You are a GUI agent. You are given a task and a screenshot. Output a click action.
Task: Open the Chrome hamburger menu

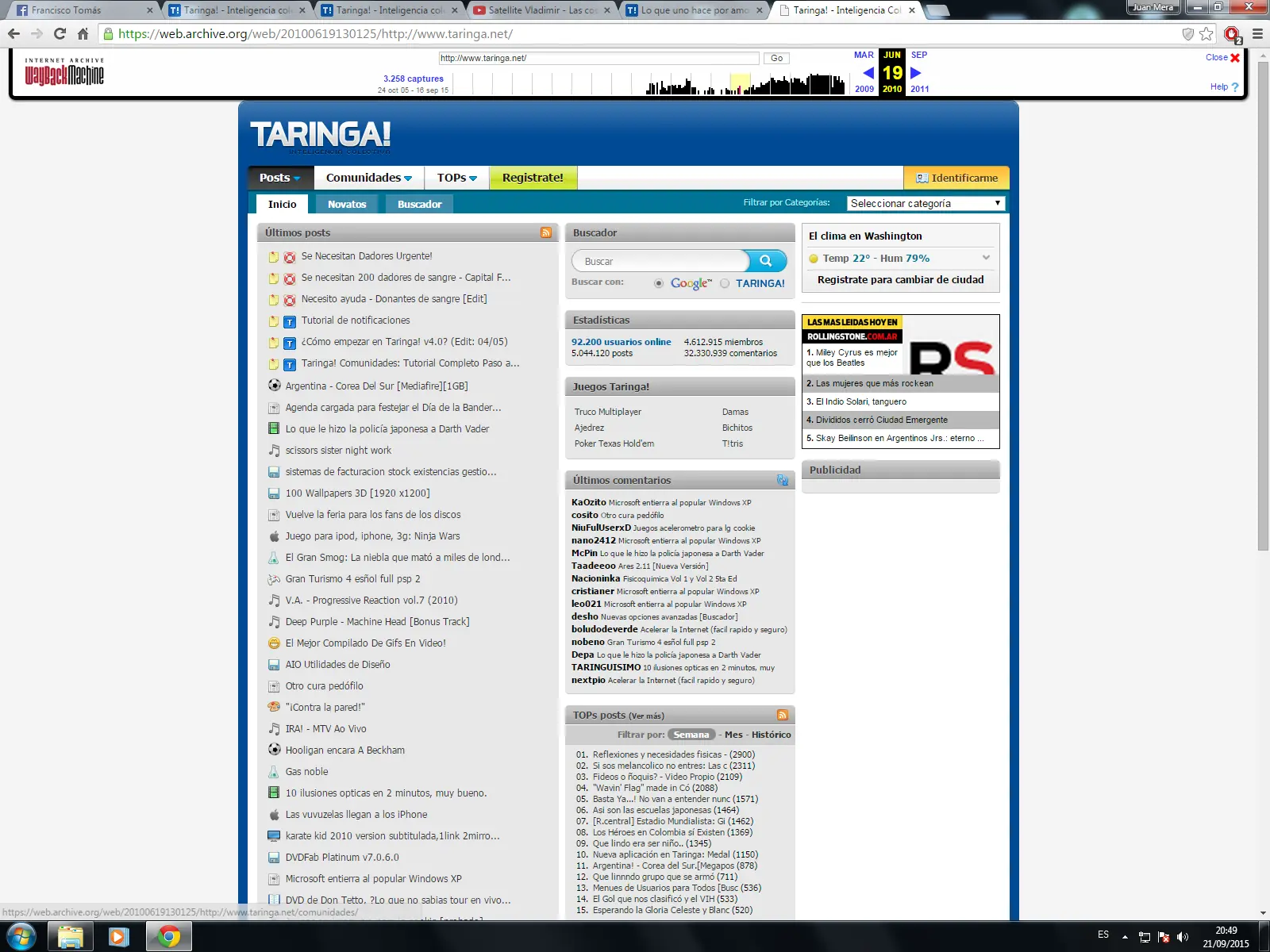1257,34
